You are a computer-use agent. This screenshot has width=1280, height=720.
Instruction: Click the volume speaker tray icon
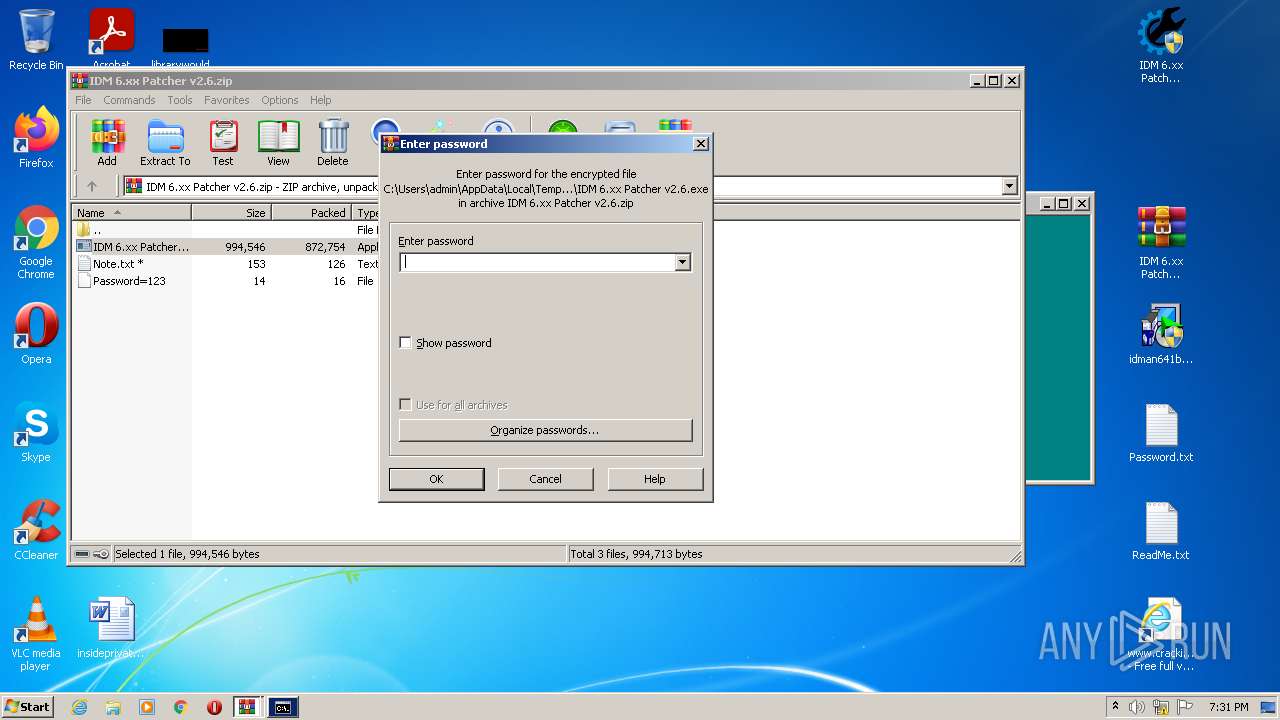pos(1137,707)
